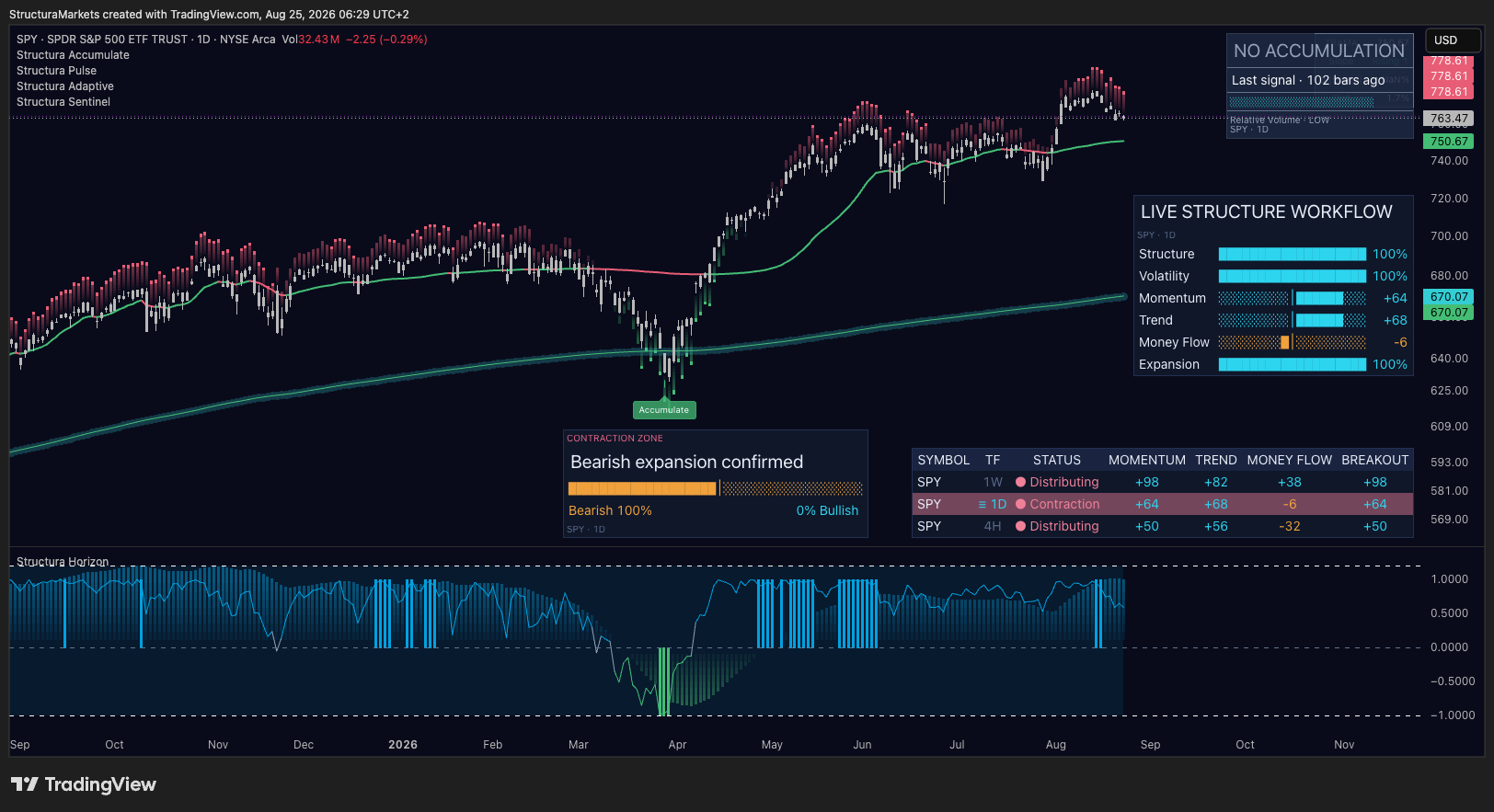The image size is (1494, 812).
Task: Click the TREND column header in the table
Action: (1216, 460)
